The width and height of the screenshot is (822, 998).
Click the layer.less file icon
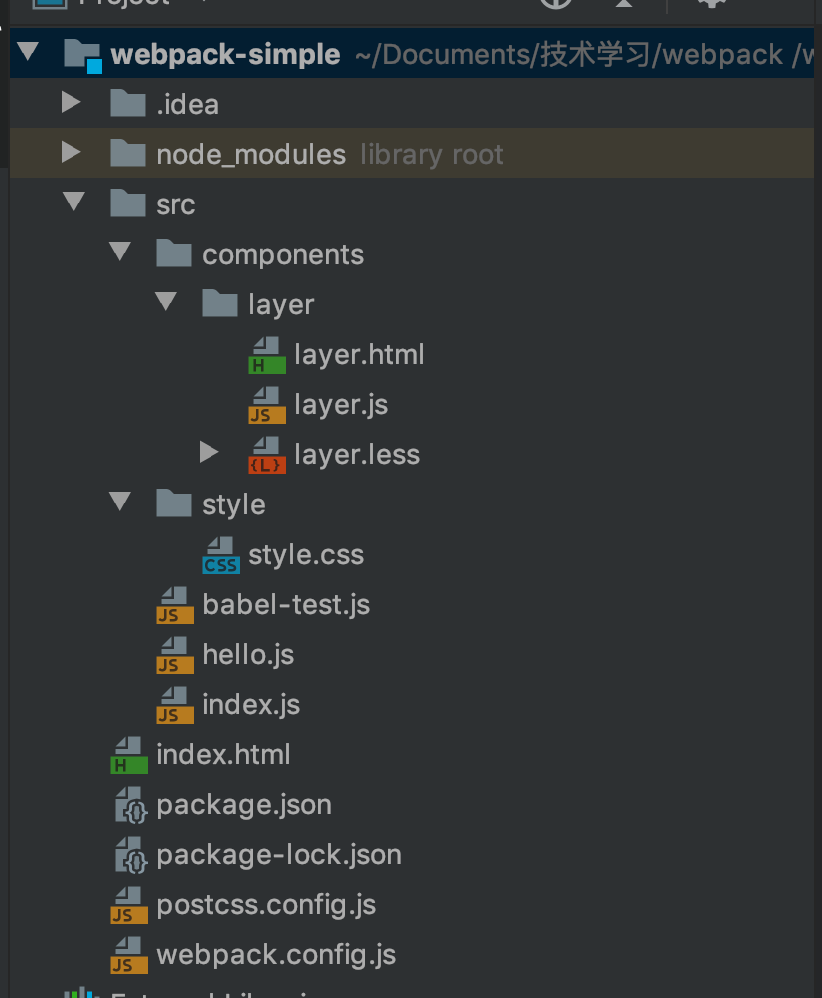pos(266,455)
